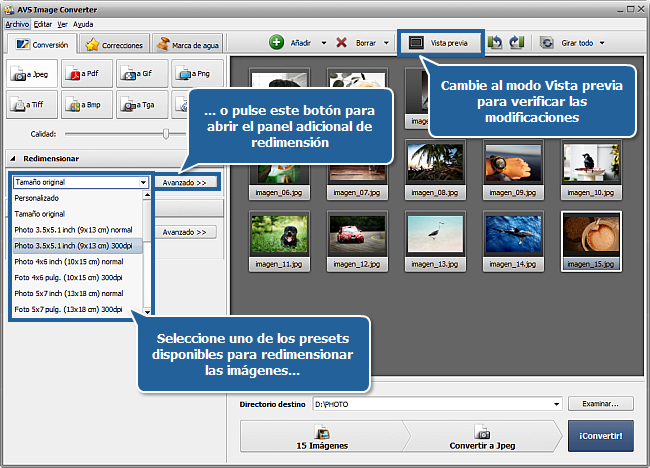
Task: Click the Calidad slider handle
Action: pos(166,133)
